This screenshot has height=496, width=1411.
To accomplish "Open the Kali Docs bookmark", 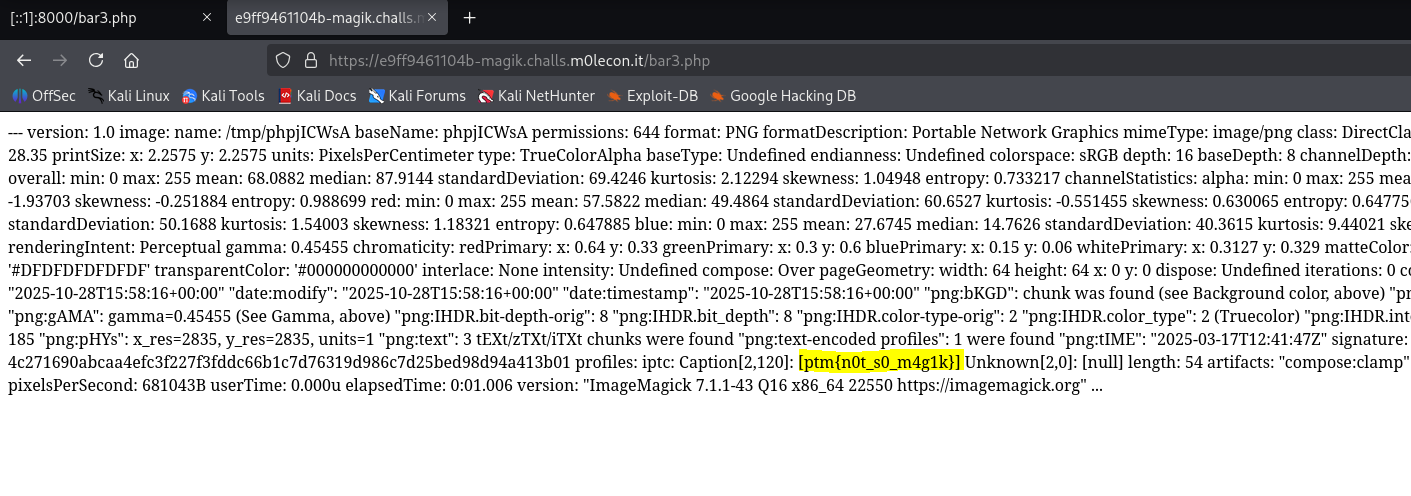I will tap(317, 96).
